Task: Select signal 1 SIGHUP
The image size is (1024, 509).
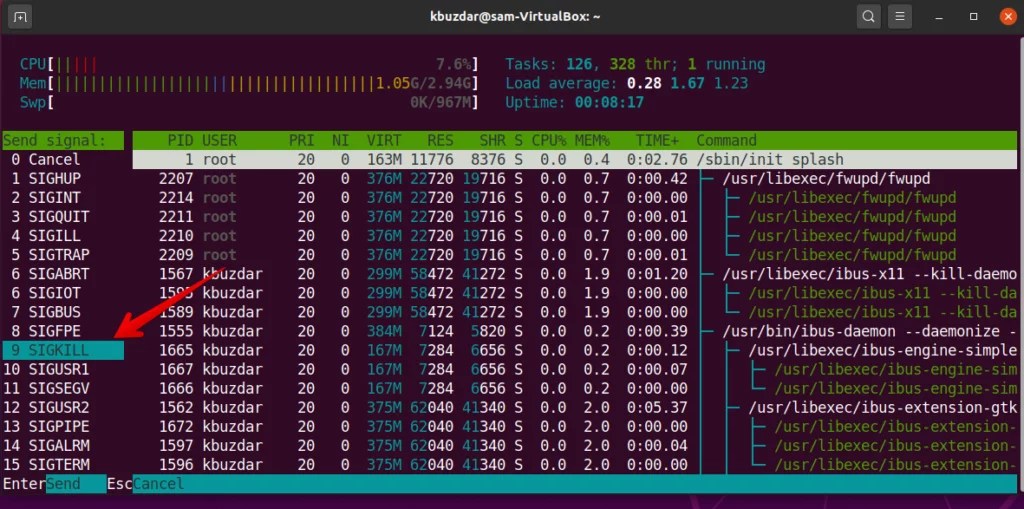Action: [63, 178]
